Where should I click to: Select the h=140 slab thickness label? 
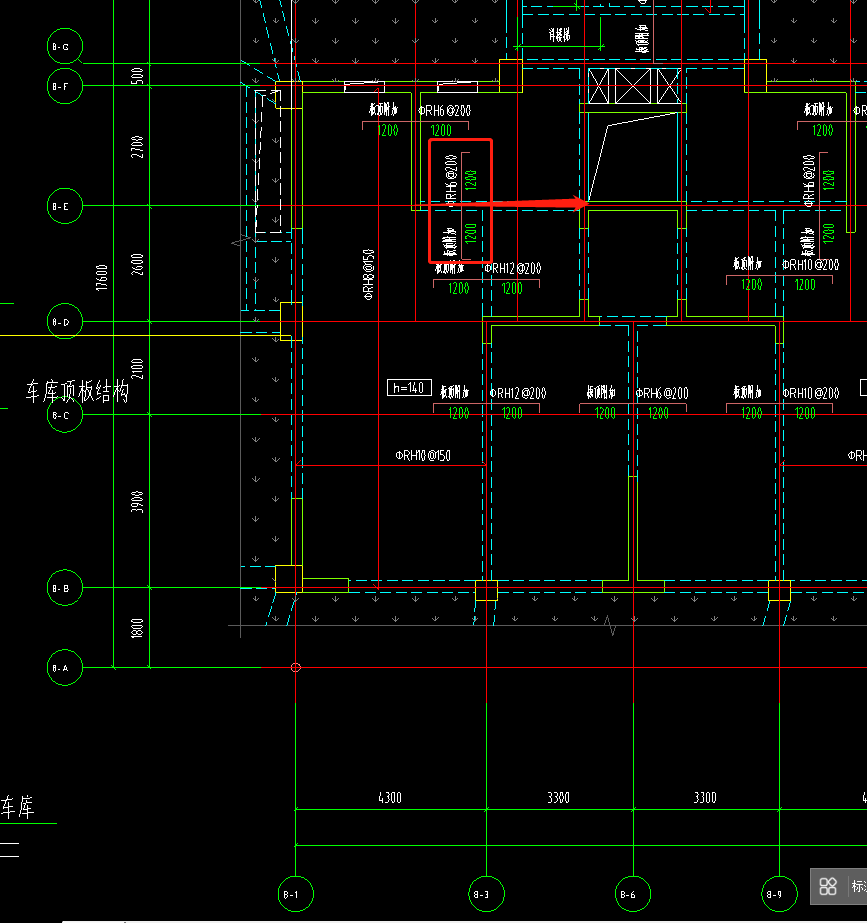(409, 388)
